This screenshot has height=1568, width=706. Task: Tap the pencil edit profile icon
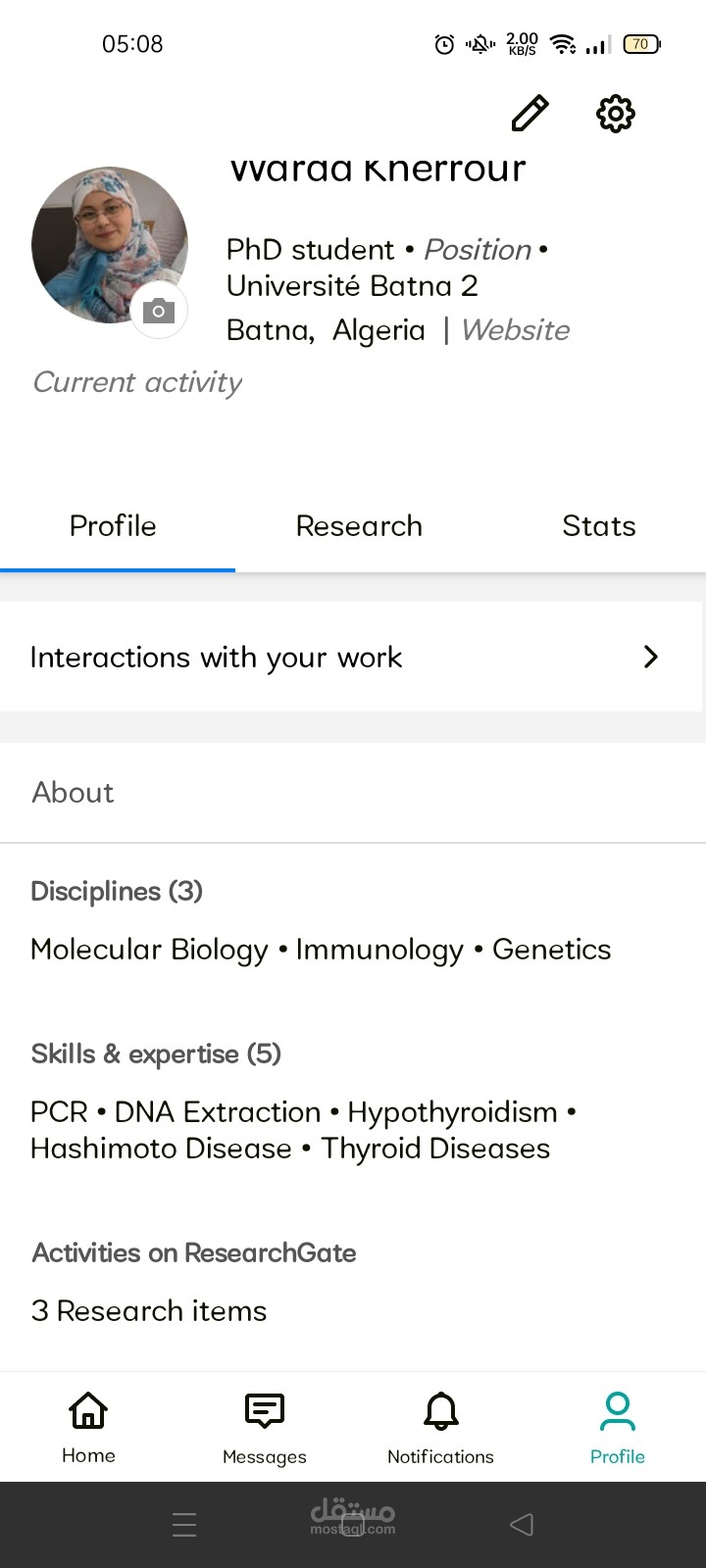click(529, 114)
